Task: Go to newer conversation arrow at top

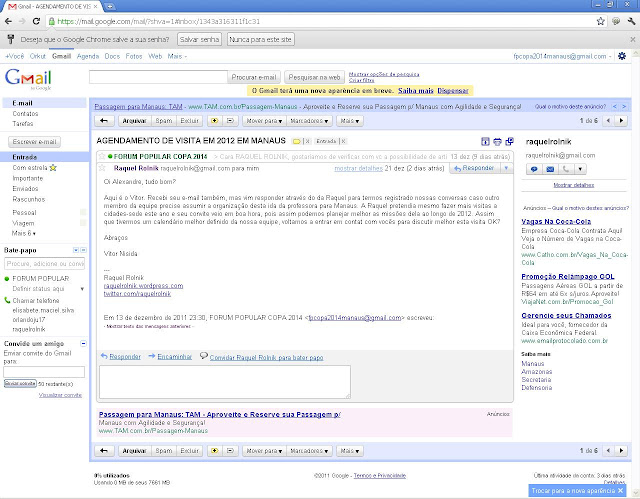Action: click(x=608, y=121)
